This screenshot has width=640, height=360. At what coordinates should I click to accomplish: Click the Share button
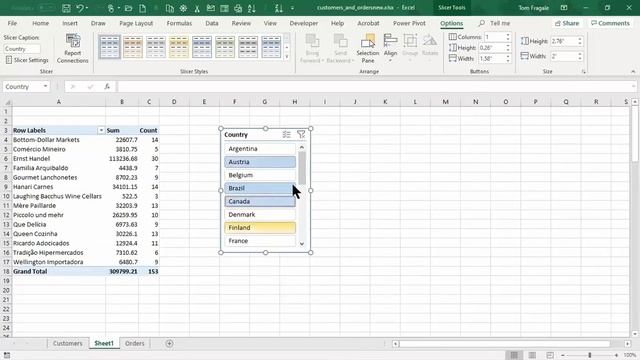coord(567,23)
